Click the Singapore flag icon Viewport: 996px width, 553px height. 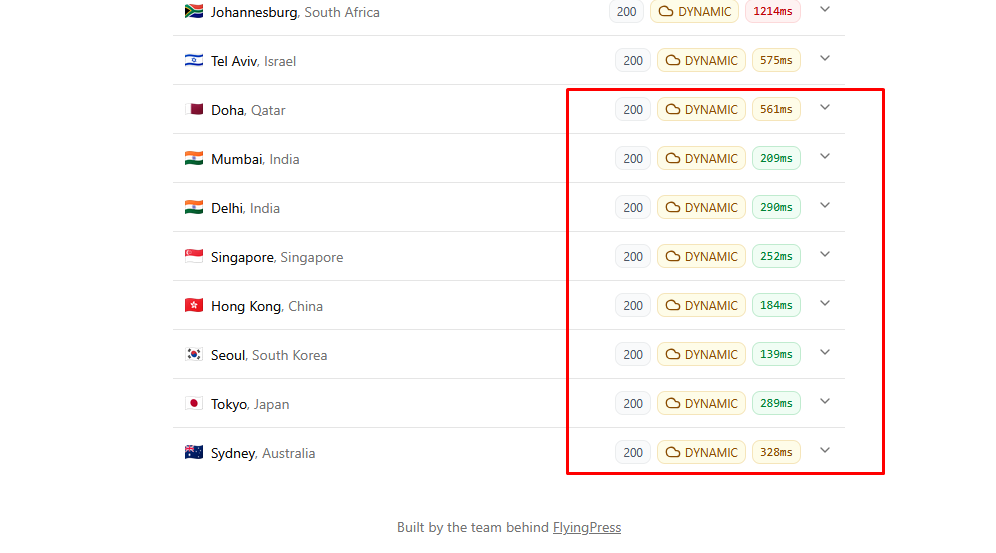coord(194,256)
